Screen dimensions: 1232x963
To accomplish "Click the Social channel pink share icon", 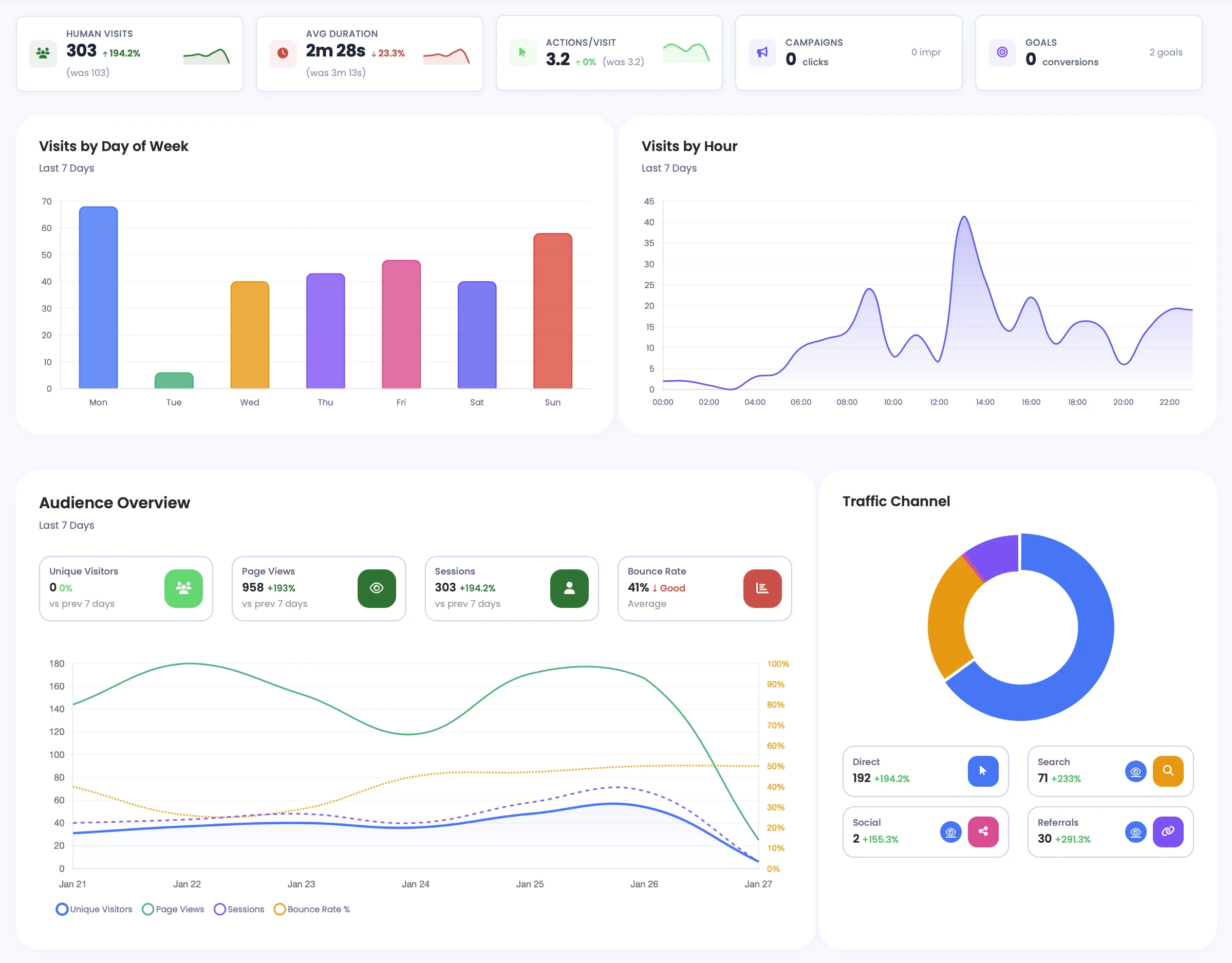I will click(x=983, y=831).
